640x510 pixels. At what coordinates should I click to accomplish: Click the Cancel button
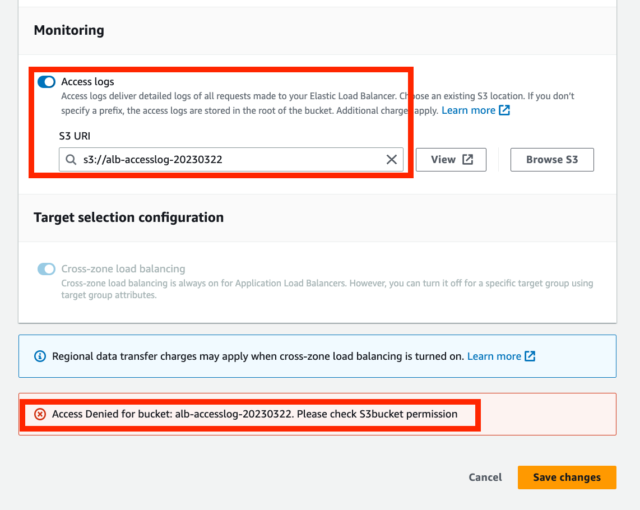point(485,477)
